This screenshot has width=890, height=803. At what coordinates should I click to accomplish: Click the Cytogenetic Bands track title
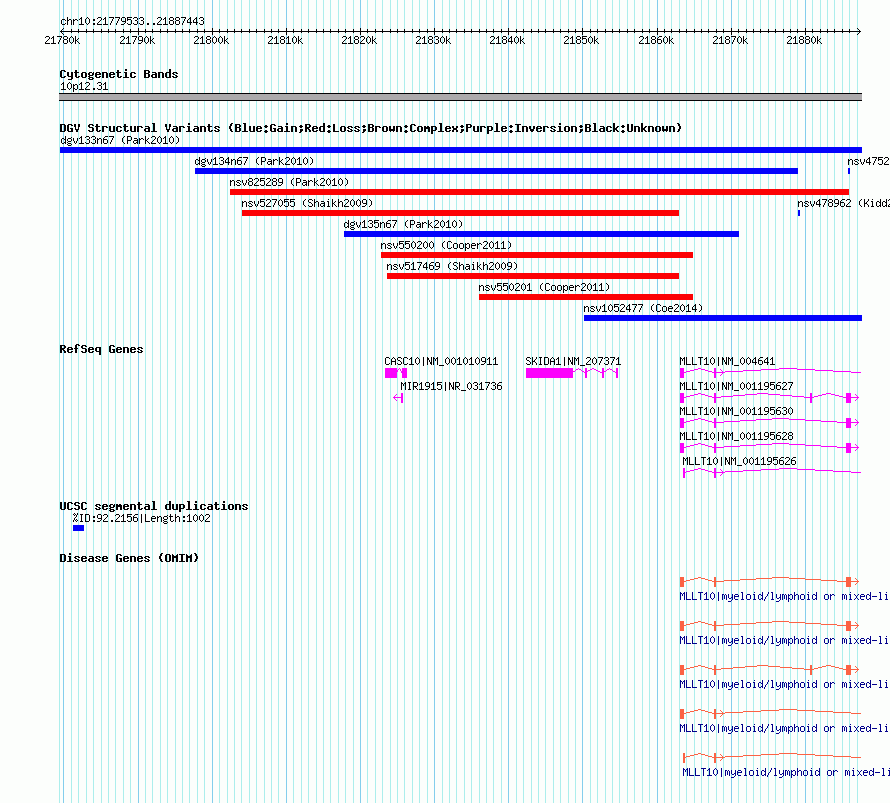tap(119, 74)
